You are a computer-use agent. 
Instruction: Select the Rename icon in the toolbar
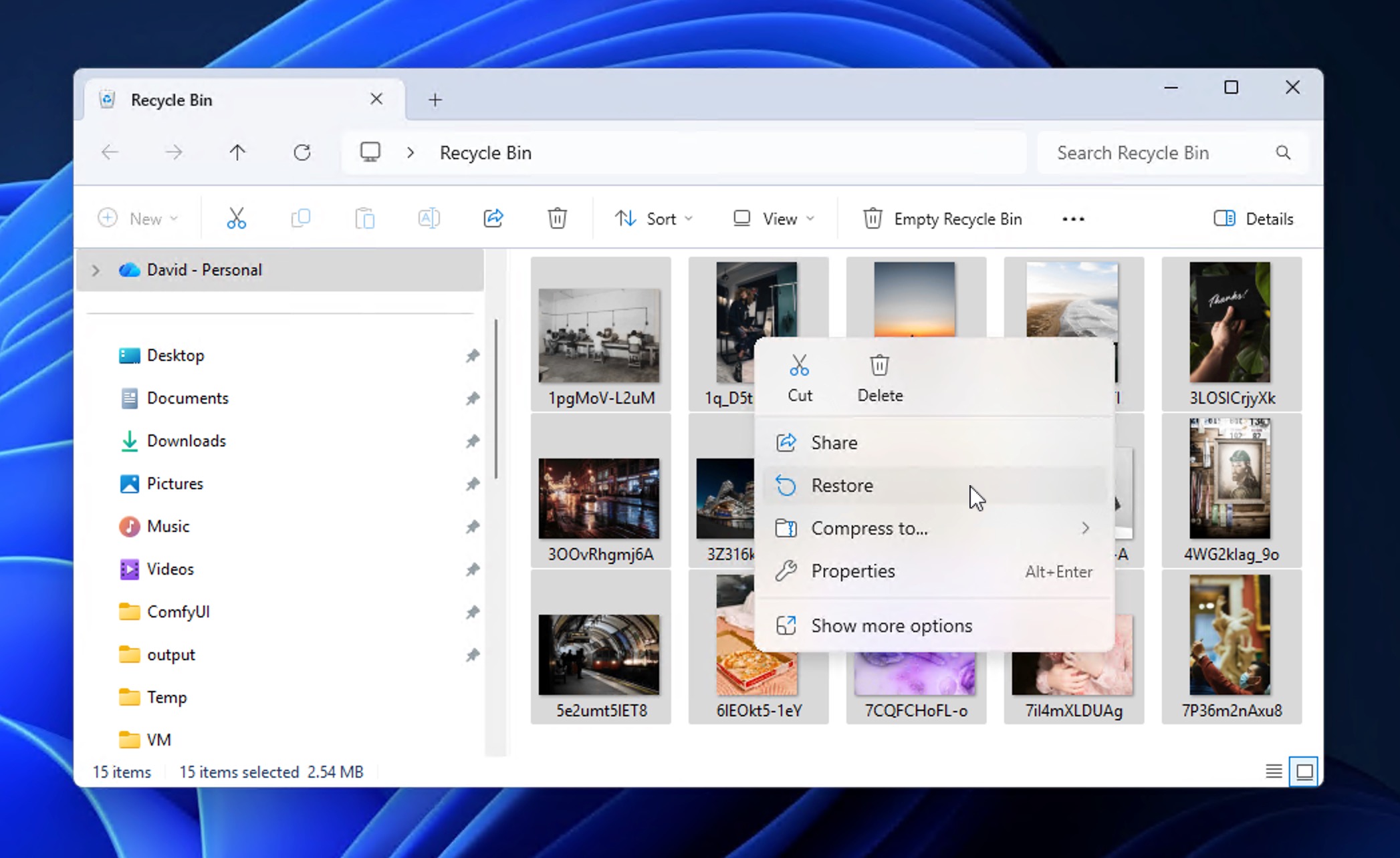[429, 218]
